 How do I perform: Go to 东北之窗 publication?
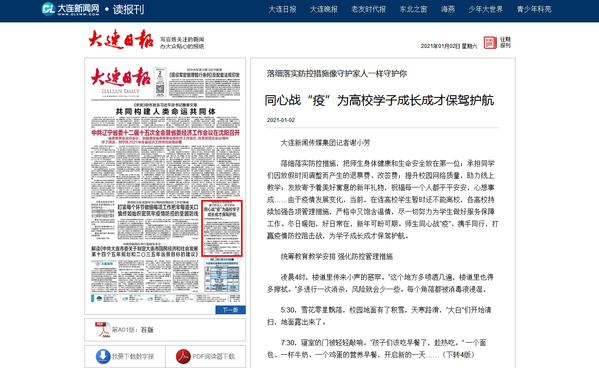(x=413, y=9)
